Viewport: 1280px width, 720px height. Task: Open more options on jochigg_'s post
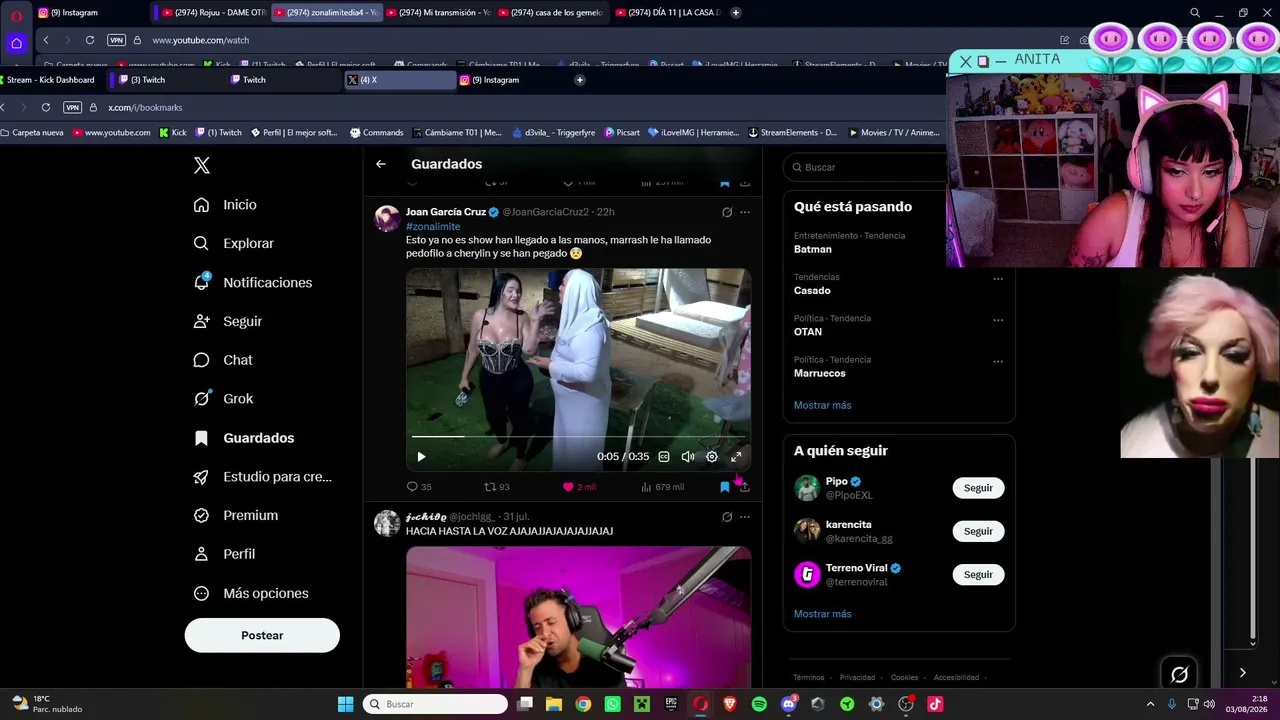pyautogui.click(x=744, y=517)
